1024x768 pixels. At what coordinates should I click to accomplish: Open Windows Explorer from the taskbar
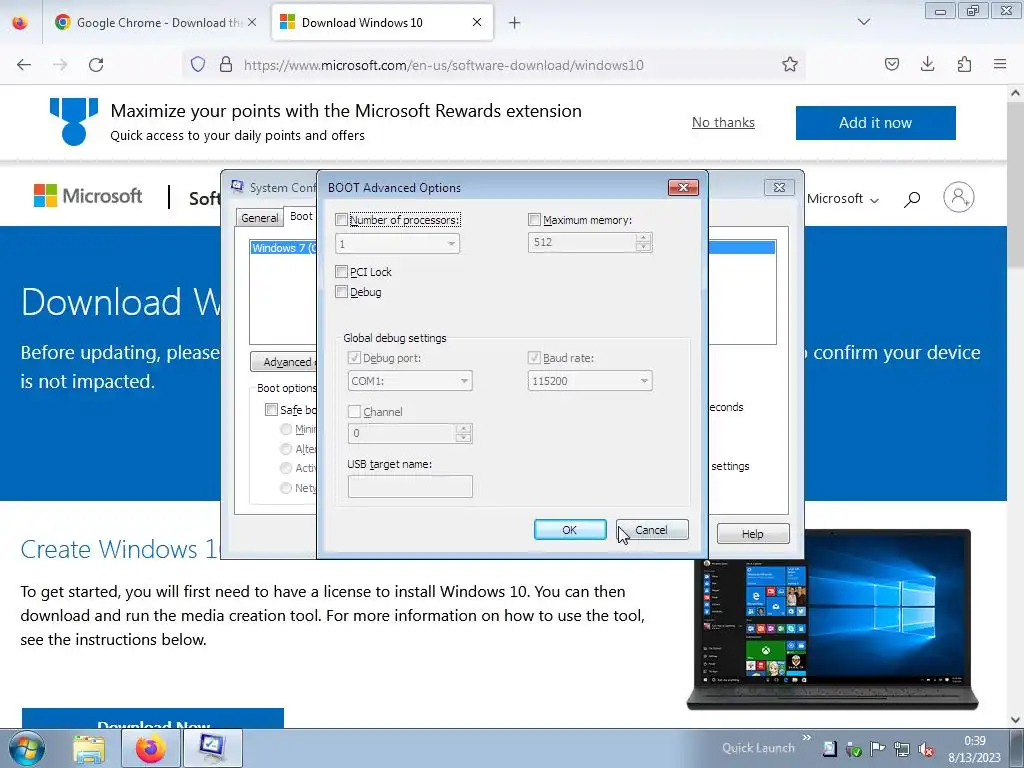(89, 749)
